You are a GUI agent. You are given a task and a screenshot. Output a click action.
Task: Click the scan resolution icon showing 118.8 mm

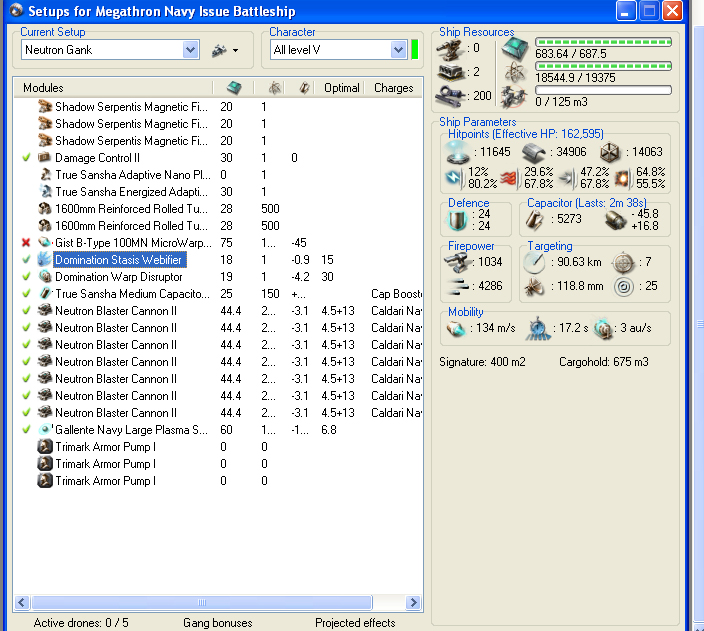pos(534,286)
